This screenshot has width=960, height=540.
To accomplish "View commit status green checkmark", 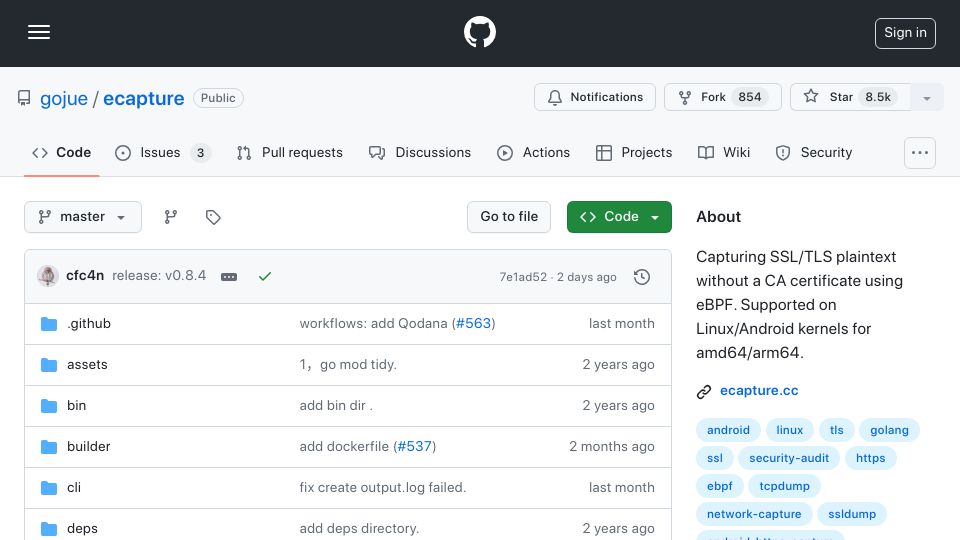I will (264, 277).
